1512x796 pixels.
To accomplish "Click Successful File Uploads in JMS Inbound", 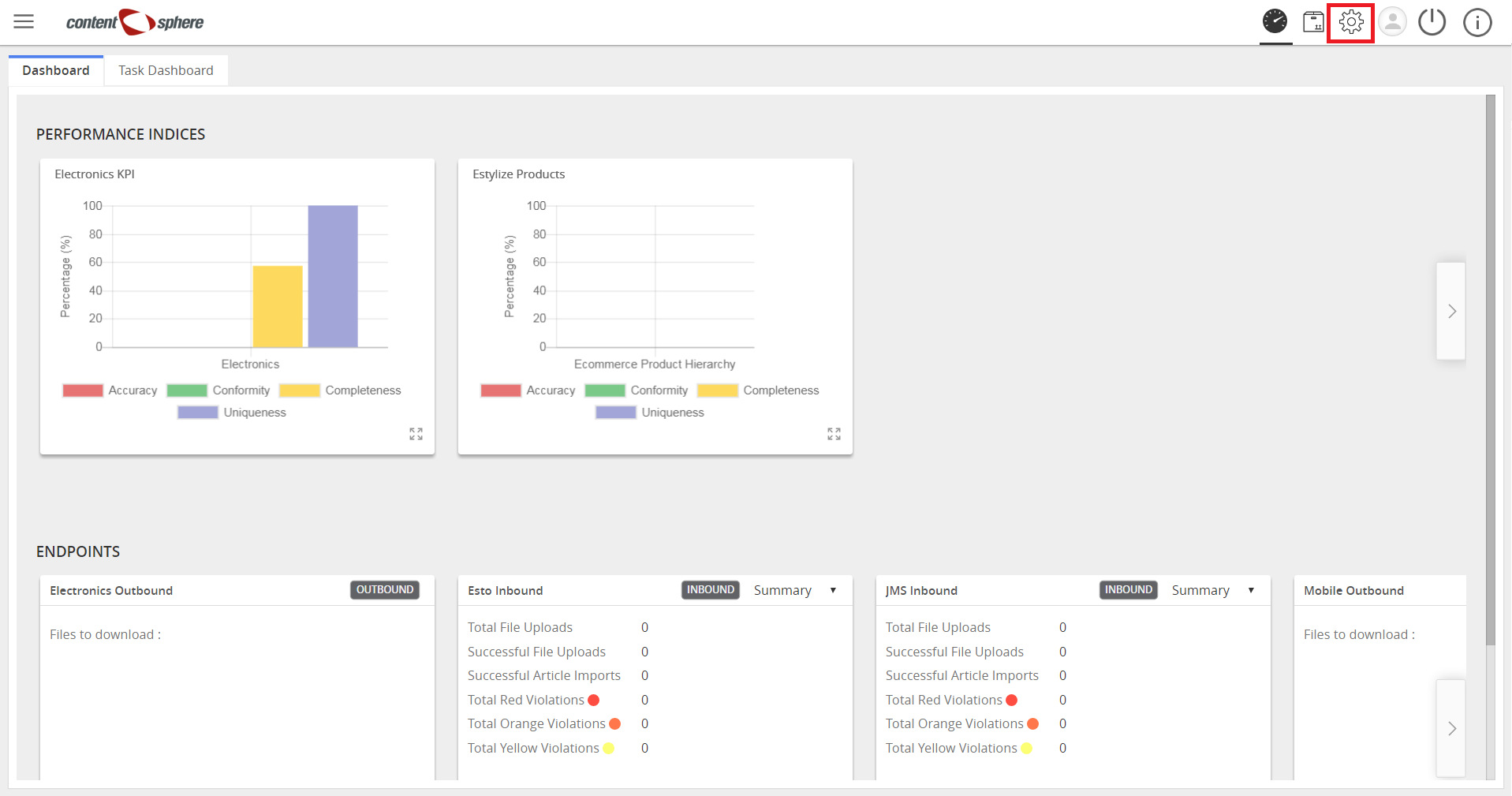I will click(x=954, y=652).
